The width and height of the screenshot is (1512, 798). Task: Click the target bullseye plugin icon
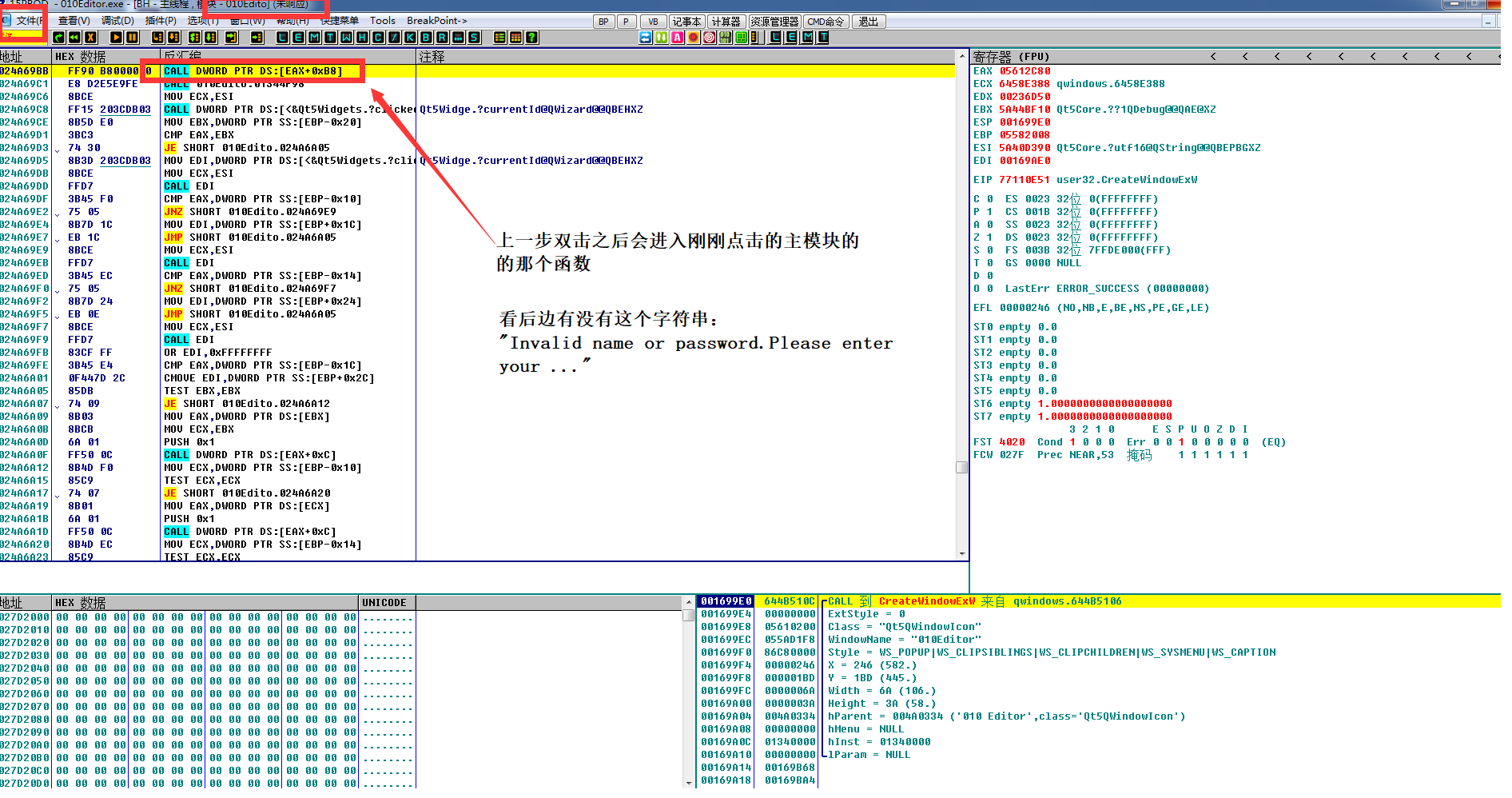coord(710,37)
